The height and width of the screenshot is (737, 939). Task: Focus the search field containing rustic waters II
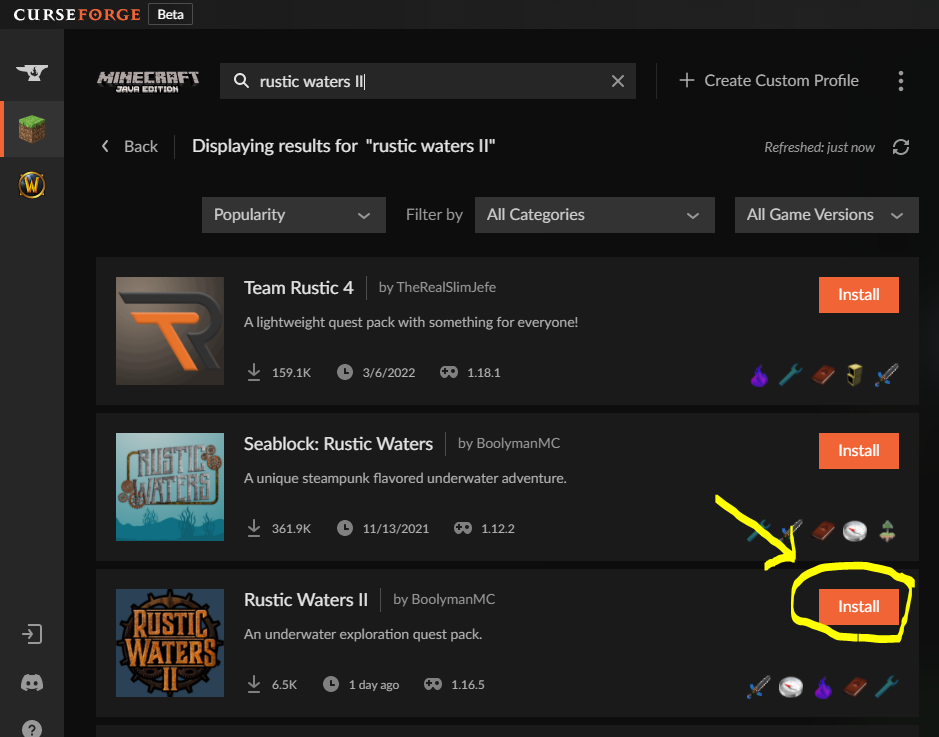tap(428, 81)
